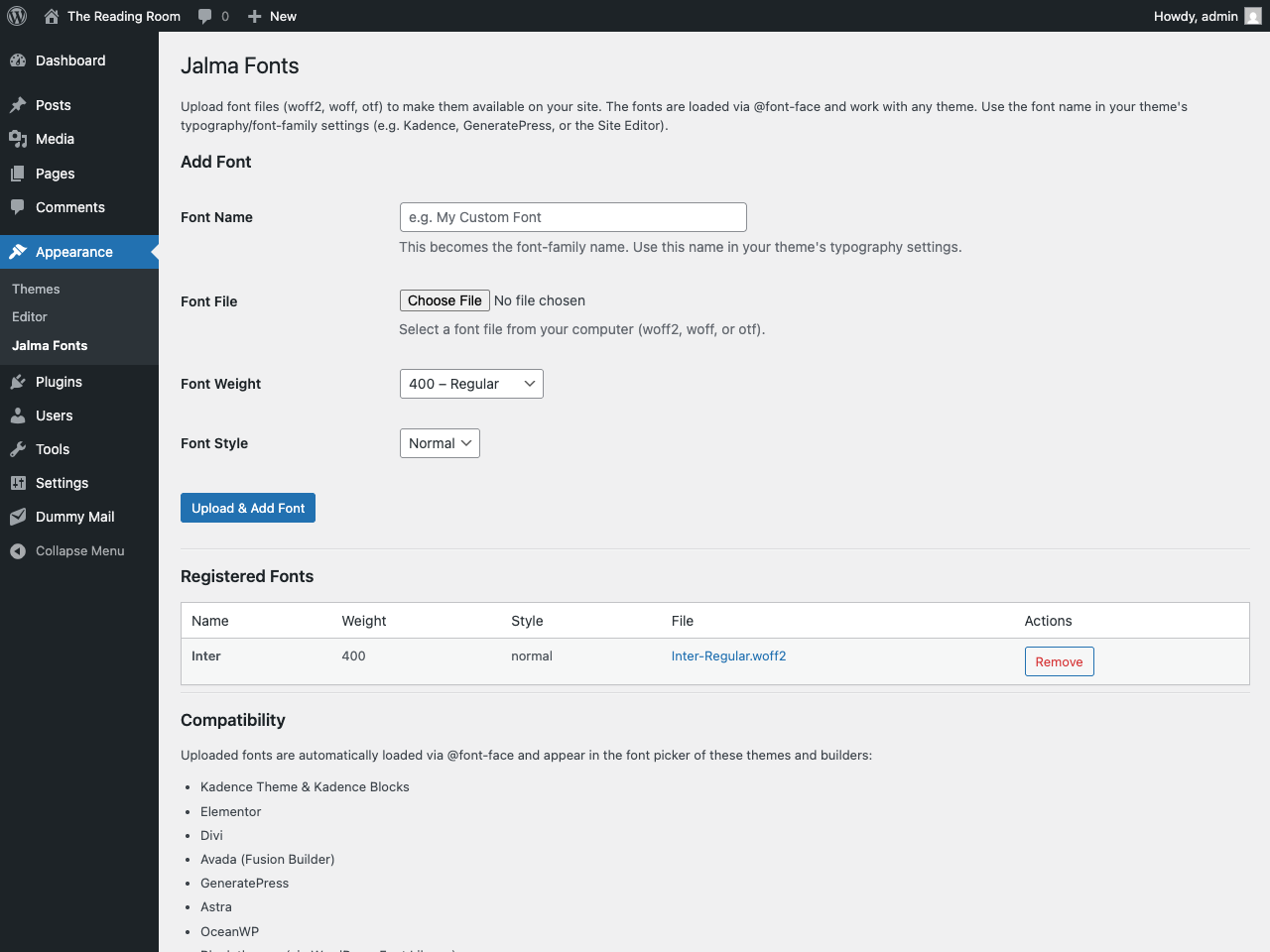The image size is (1270, 952).
Task: Open the WordPress logo menu
Action: (x=17, y=16)
